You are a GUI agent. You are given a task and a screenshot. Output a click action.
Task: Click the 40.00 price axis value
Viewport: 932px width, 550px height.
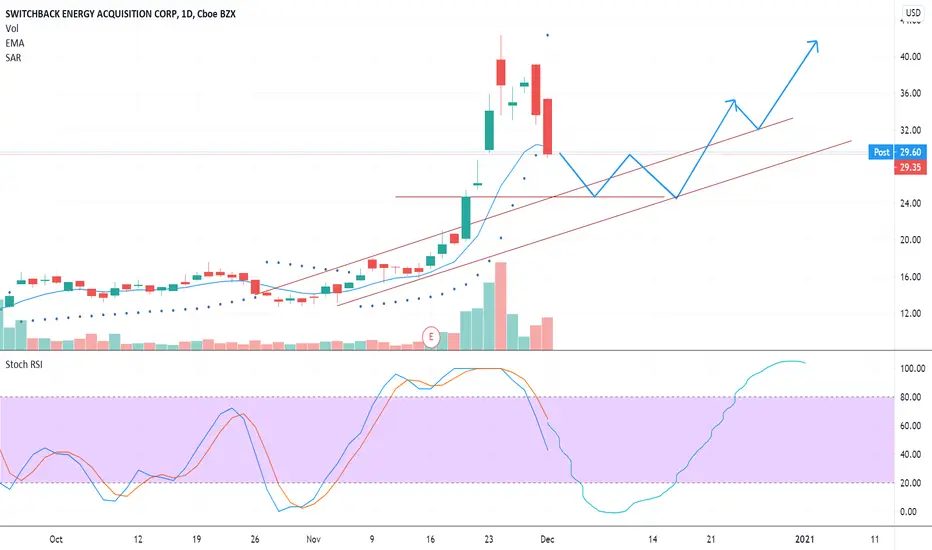pyautogui.click(x=911, y=56)
